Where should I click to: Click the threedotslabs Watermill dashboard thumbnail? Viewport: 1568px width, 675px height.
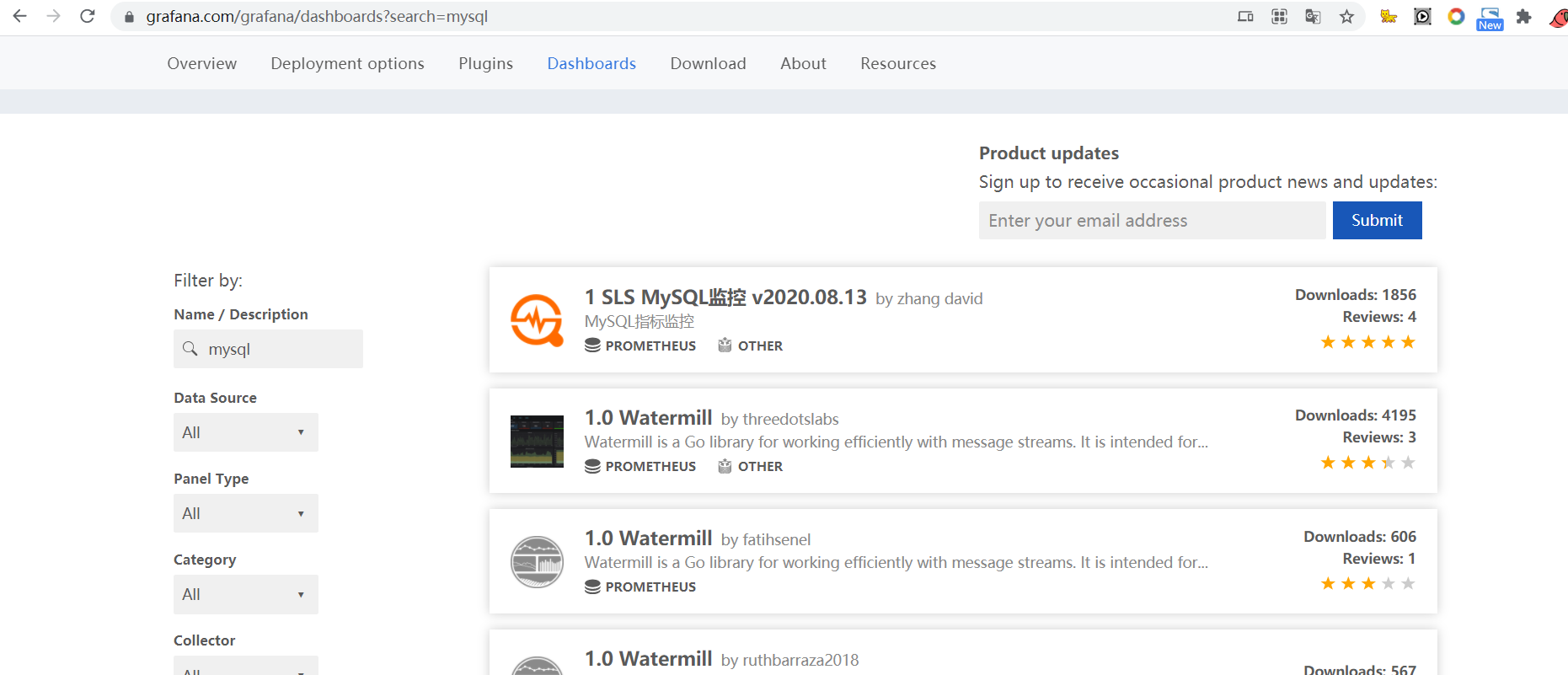click(x=537, y=441)
